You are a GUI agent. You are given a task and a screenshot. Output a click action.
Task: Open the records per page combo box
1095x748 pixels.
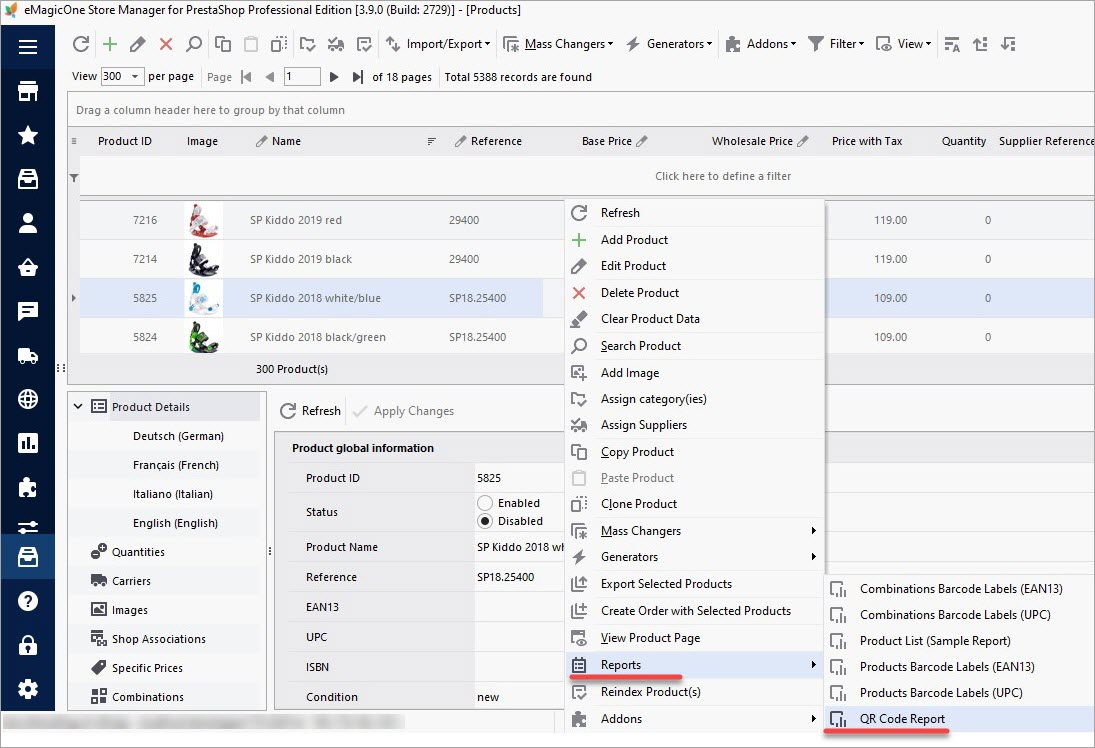click(x=123, y=77)
